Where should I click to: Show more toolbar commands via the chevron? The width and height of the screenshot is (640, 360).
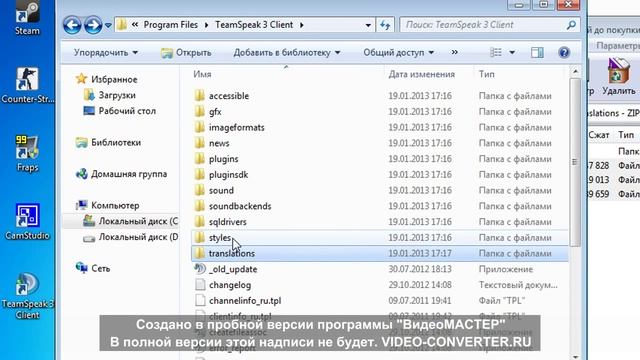coord(454,52)
